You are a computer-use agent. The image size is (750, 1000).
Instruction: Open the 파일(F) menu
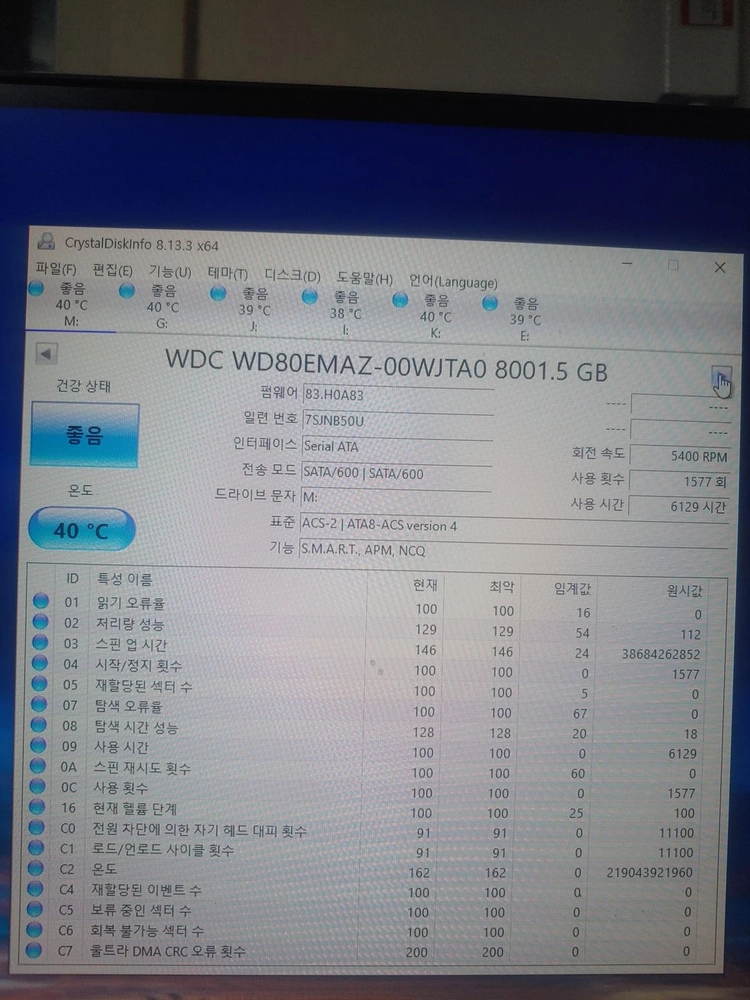(56, 270)
